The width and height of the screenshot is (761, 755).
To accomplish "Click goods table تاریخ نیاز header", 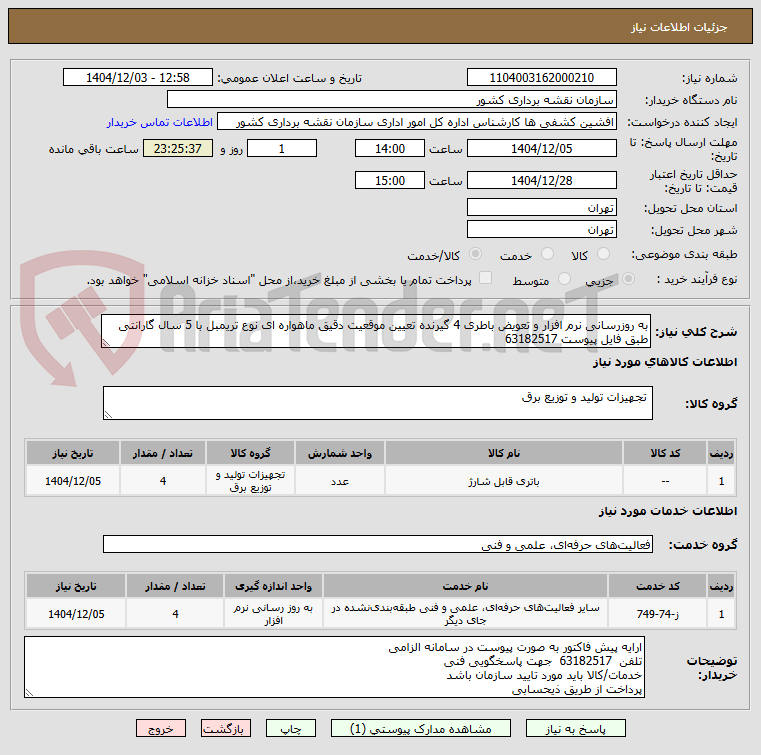I will tap(73, 453).
